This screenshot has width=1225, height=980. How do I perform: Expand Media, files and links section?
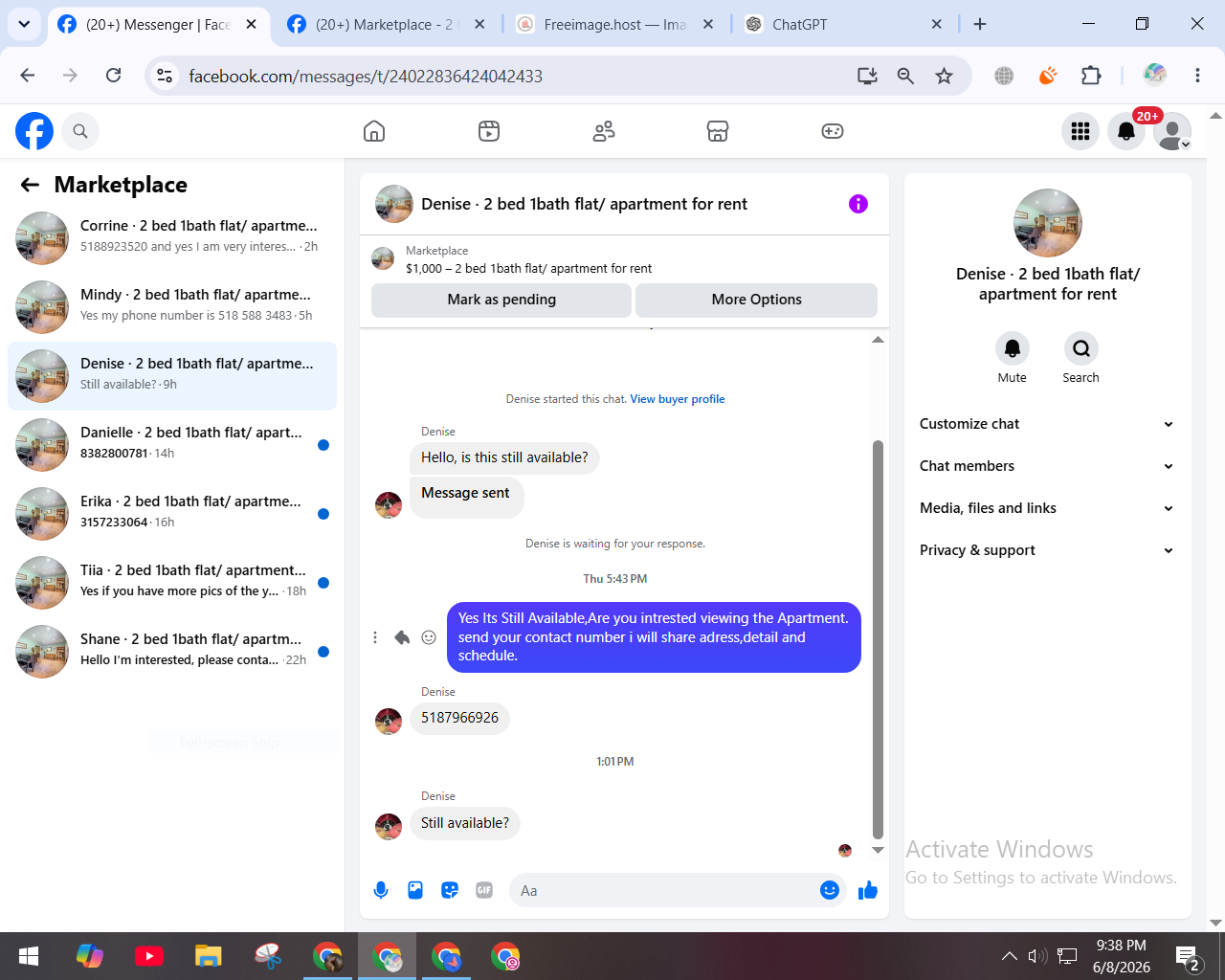[x=1047, y=508]
